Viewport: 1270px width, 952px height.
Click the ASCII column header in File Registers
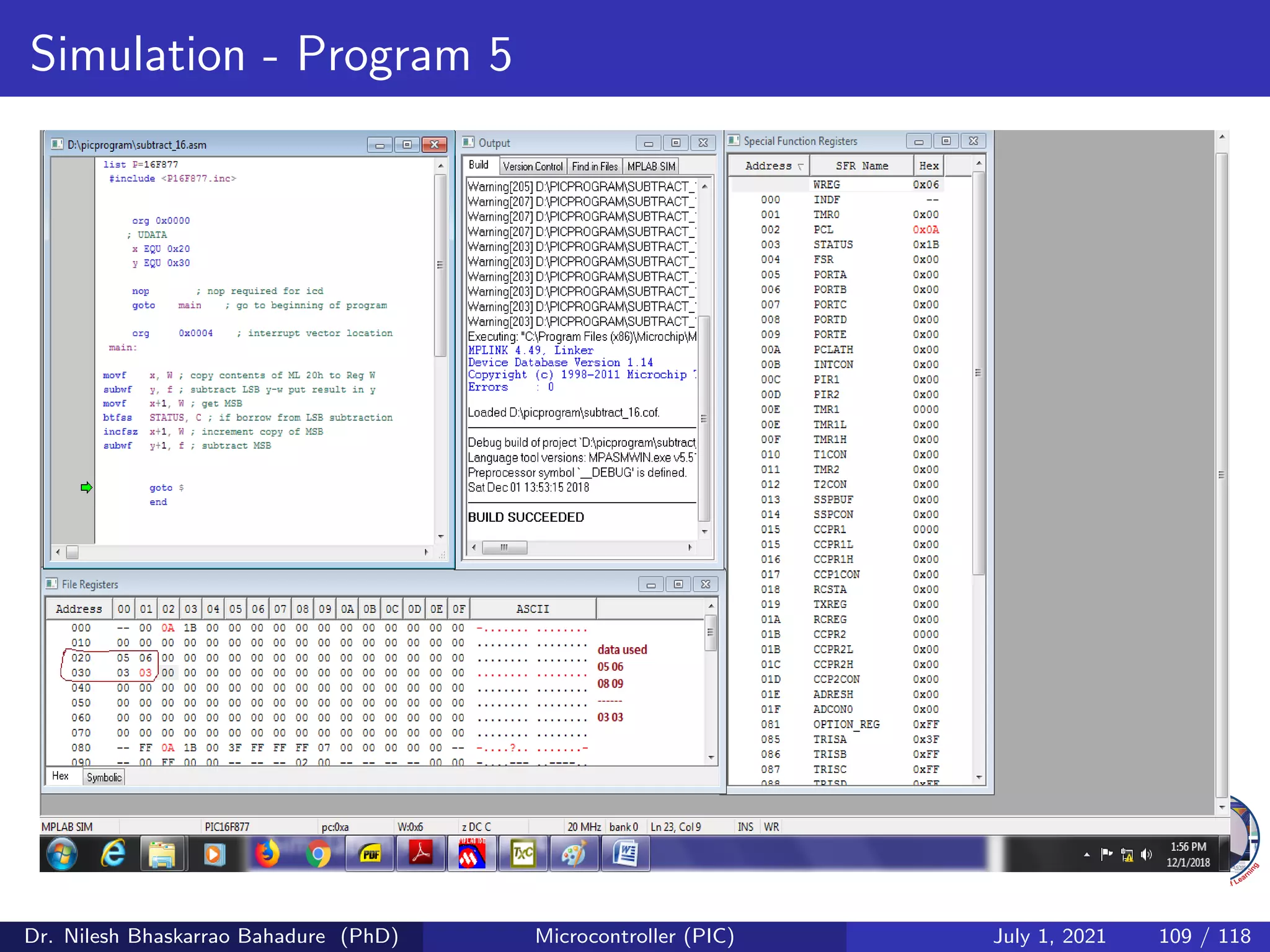tap(533, 609)
